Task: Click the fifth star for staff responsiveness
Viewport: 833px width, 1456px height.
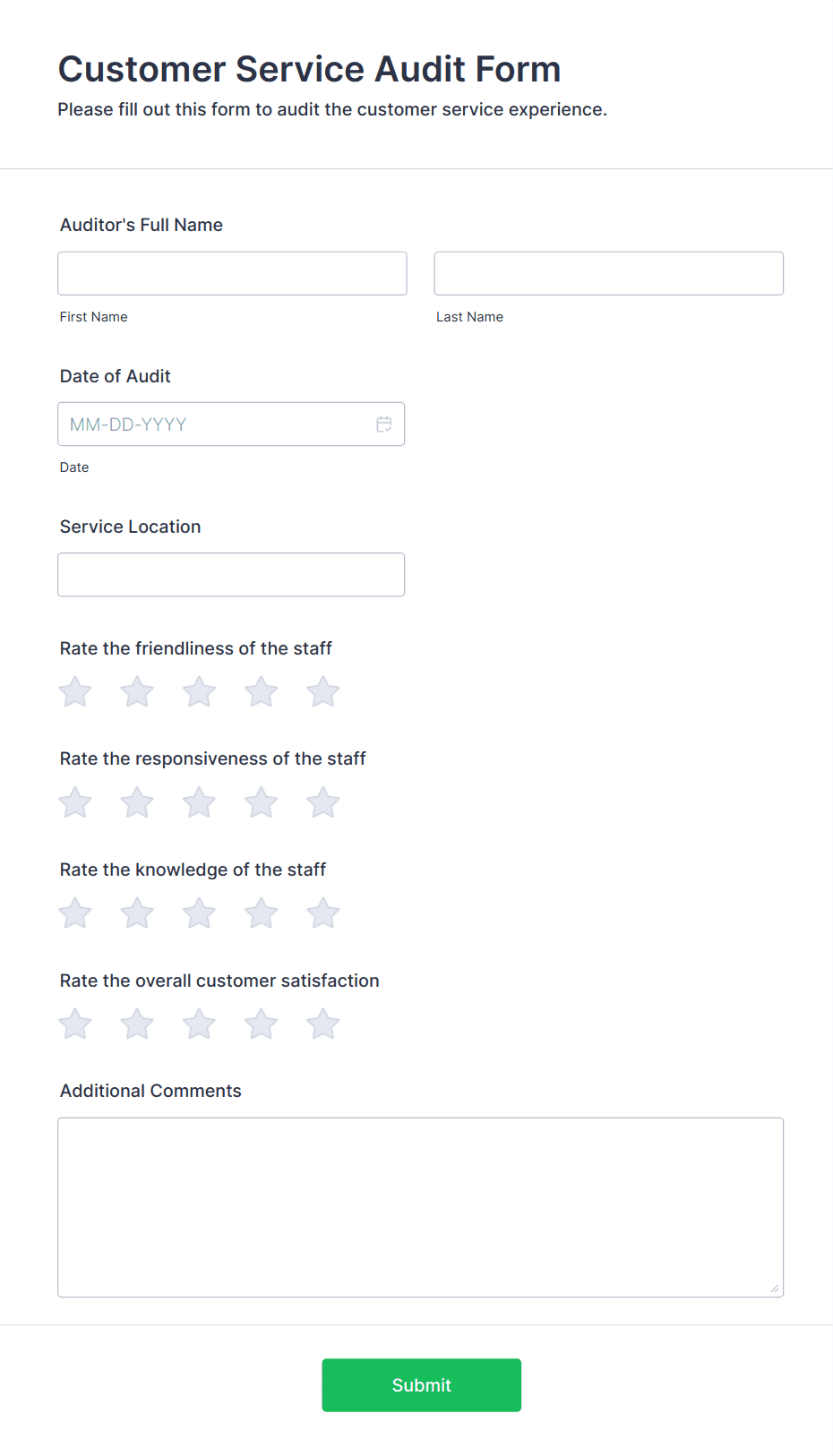Action: point(322,802)
